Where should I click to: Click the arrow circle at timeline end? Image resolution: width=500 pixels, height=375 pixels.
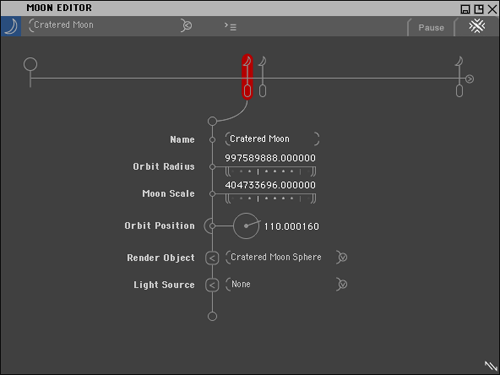pyautogui.click(x=469, y=79)
